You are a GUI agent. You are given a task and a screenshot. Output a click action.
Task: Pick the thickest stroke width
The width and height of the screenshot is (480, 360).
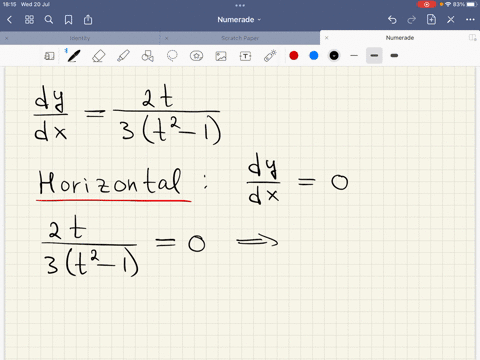(x=394, y=56)
